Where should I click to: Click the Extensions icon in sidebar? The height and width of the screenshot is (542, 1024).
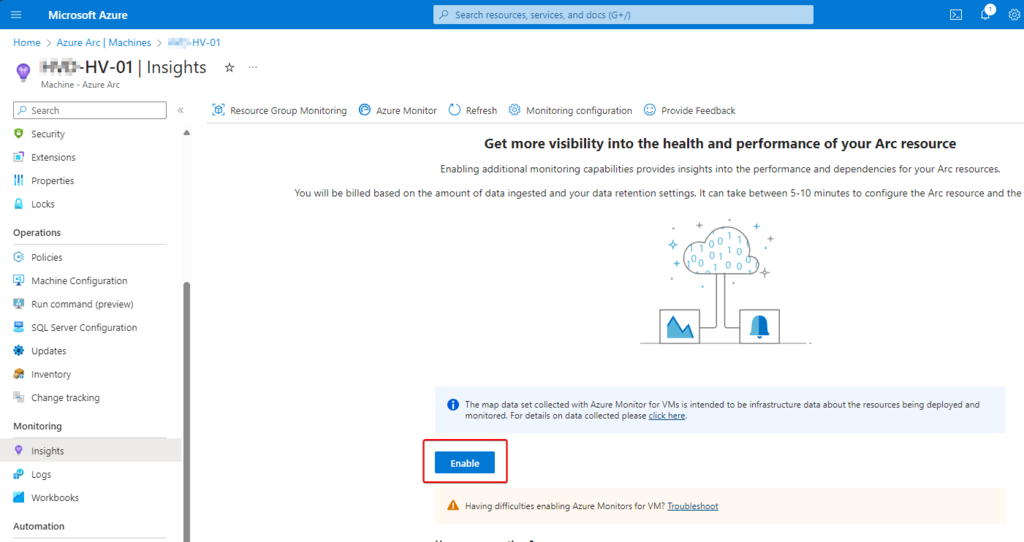[x=18, y=157]
